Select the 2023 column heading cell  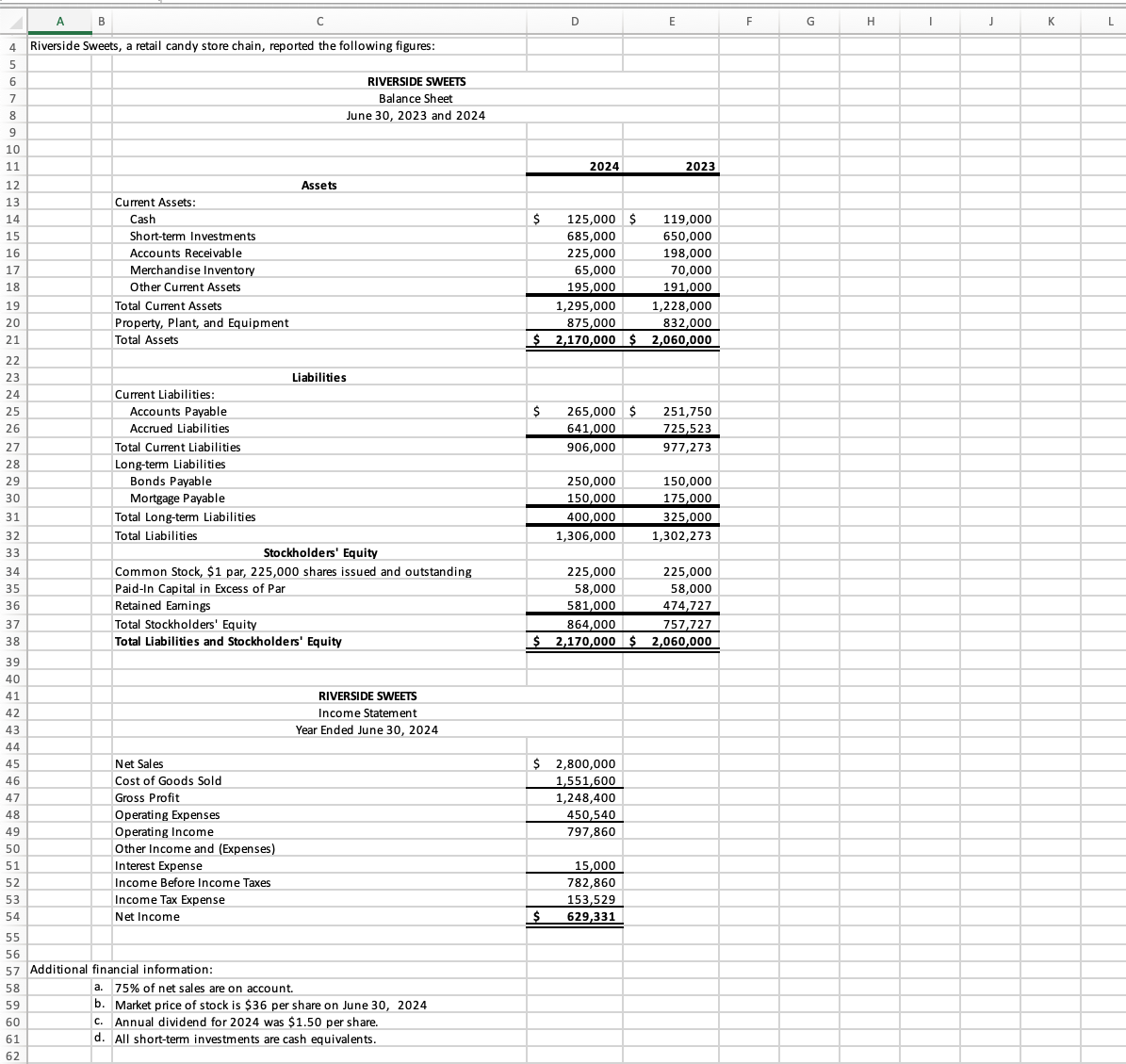coord(672,166)
